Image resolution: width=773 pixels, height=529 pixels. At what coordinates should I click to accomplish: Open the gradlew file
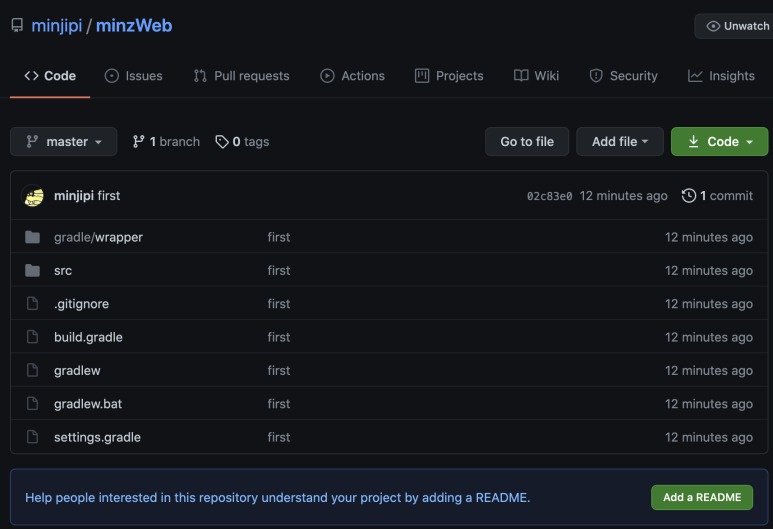pyautogui.click(x=77, y=371)
